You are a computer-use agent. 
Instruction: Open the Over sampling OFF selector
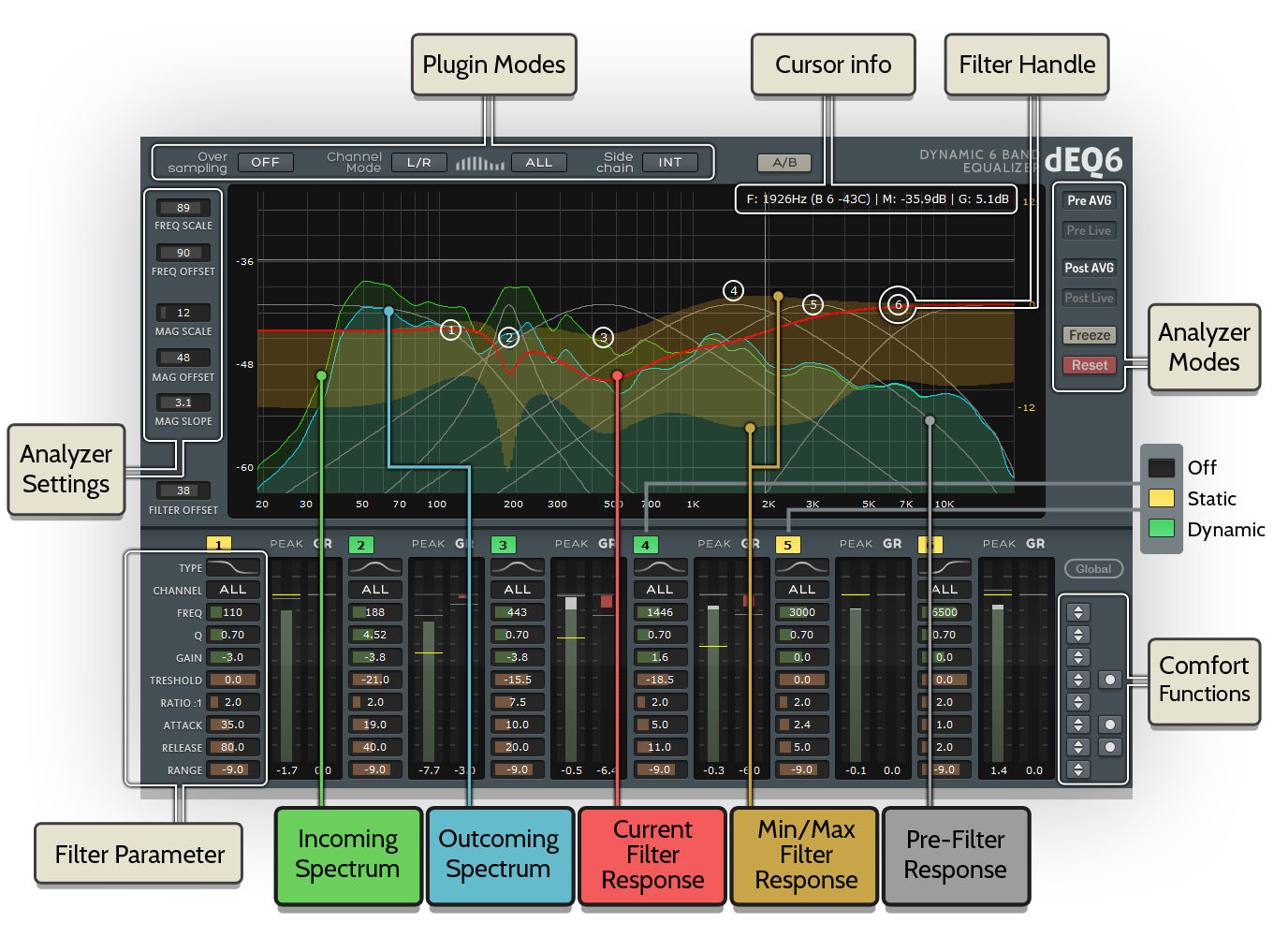coord(265,162)
